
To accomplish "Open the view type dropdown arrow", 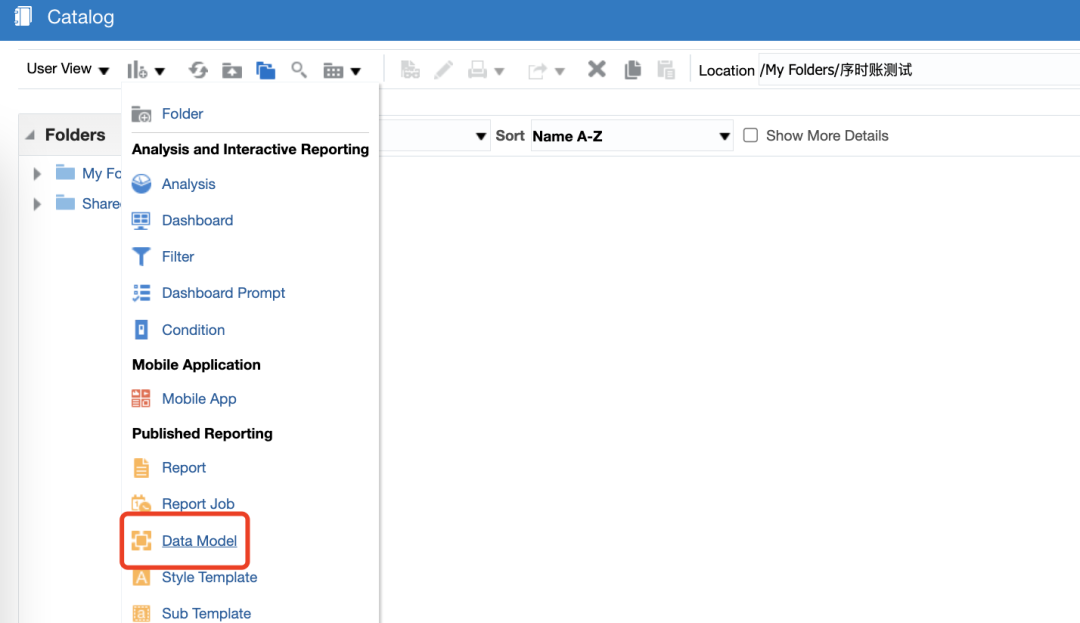I will 356,71.
